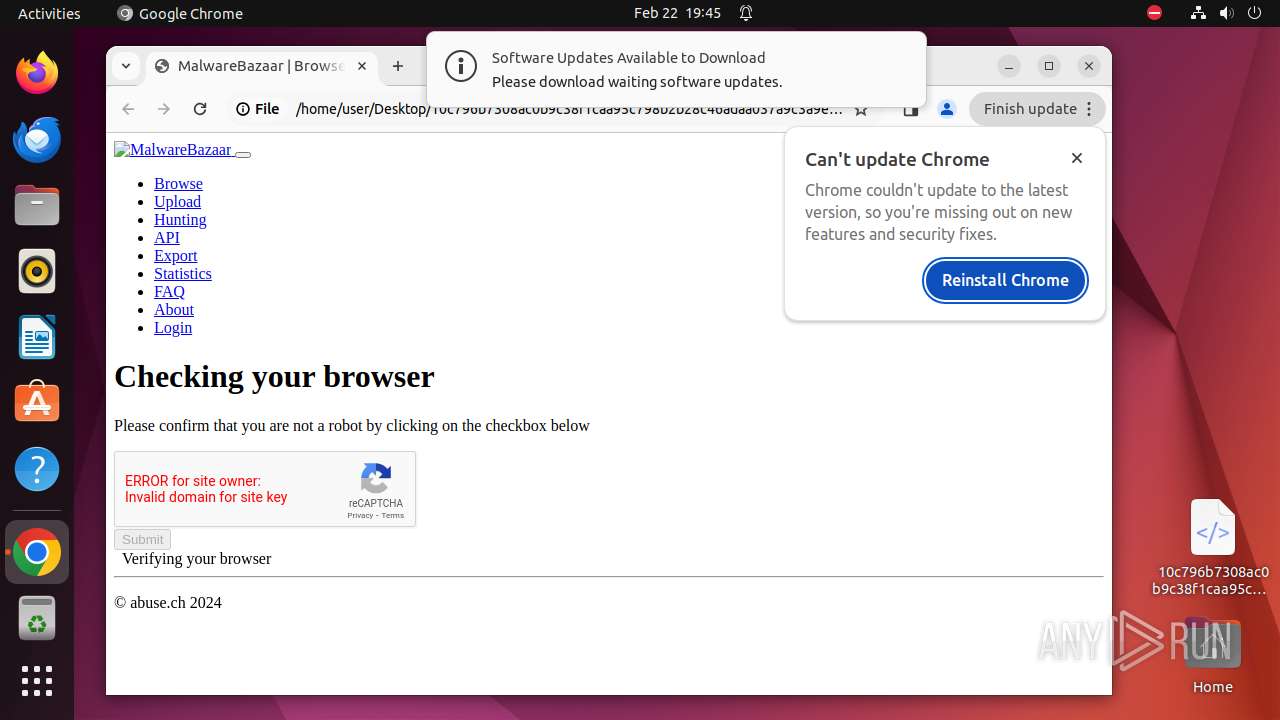The image size is (1280, 720).
Task: Reload the page in Chrome
Action: [x=200, y=109]
